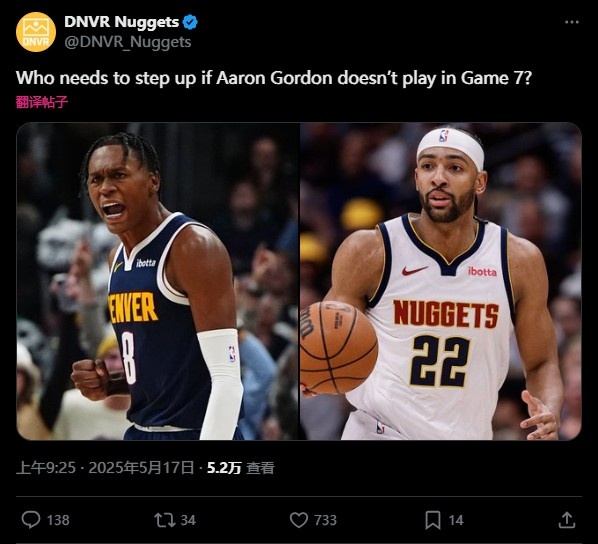Open the three-dot more options menu
This screenshot has height=544, width=598.
click(x=572, y=22)
